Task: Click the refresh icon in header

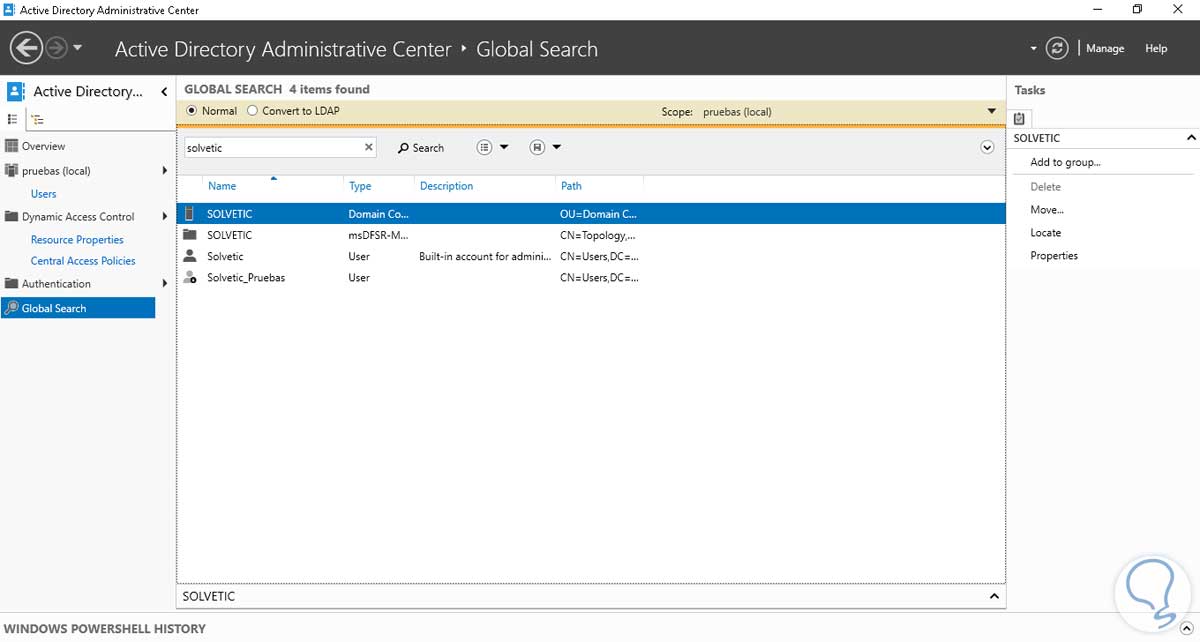Action: [x=1057, y=48]
